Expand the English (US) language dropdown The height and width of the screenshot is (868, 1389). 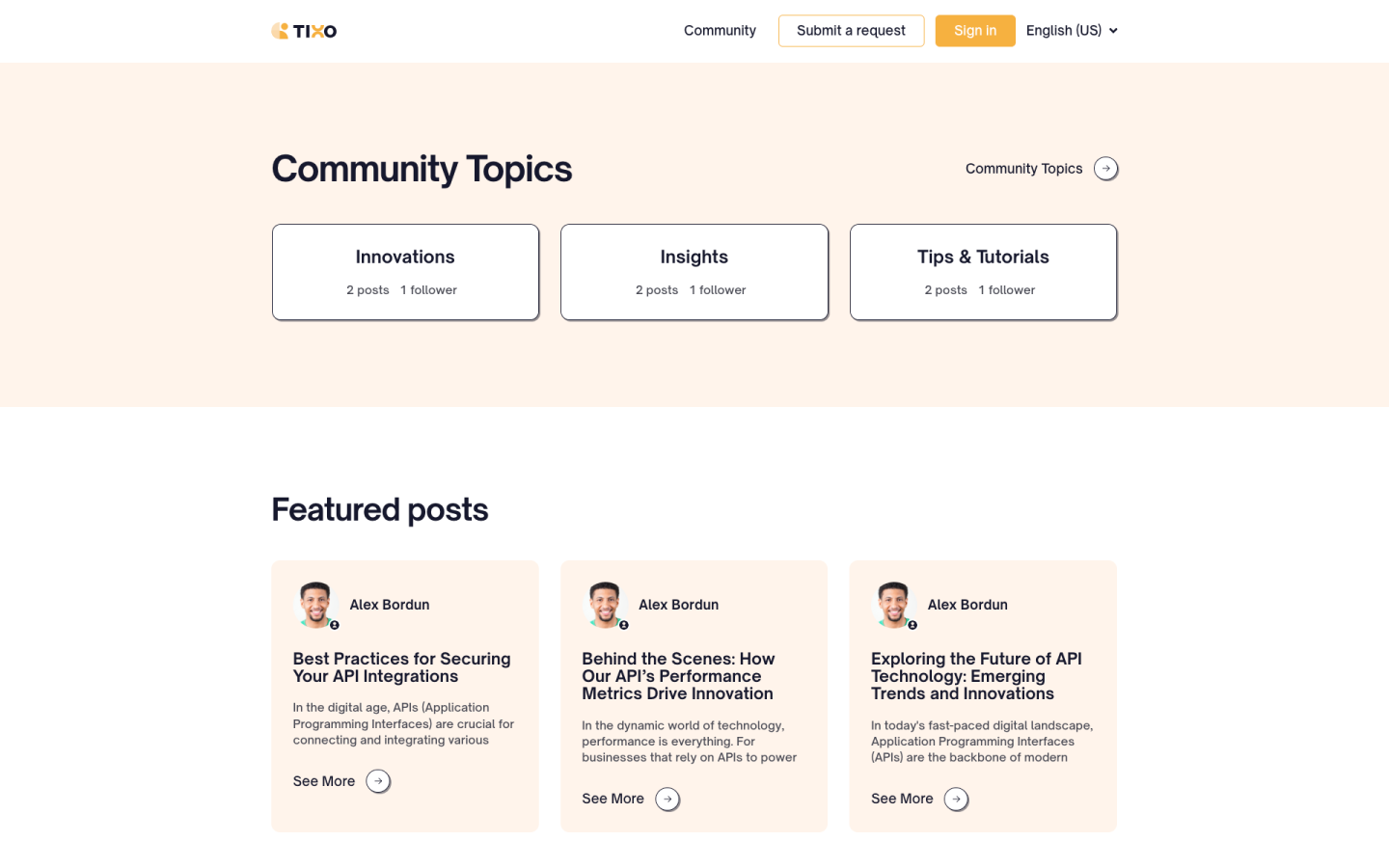(x=1071, y=31)
